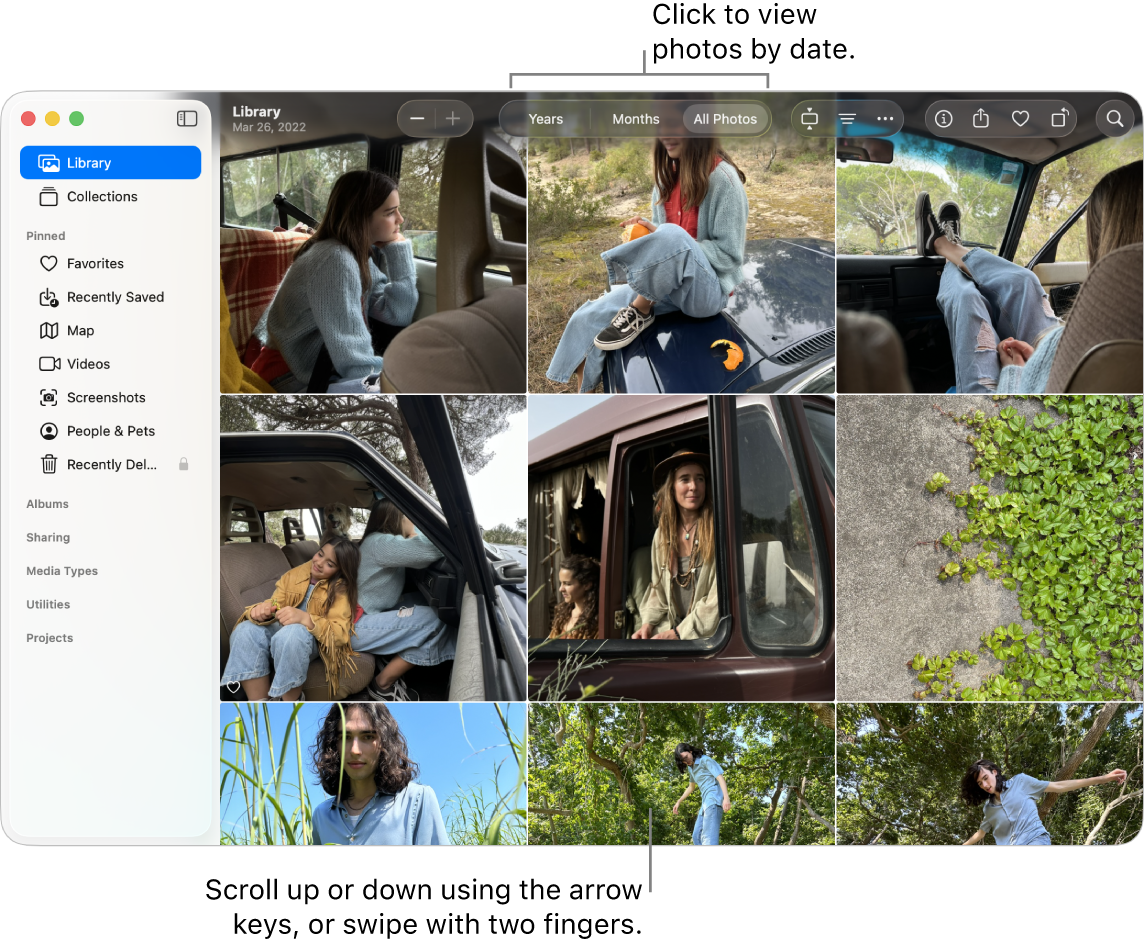Switch to the Years tab
The image size is (1144, 944).
(x=545, y=118)
